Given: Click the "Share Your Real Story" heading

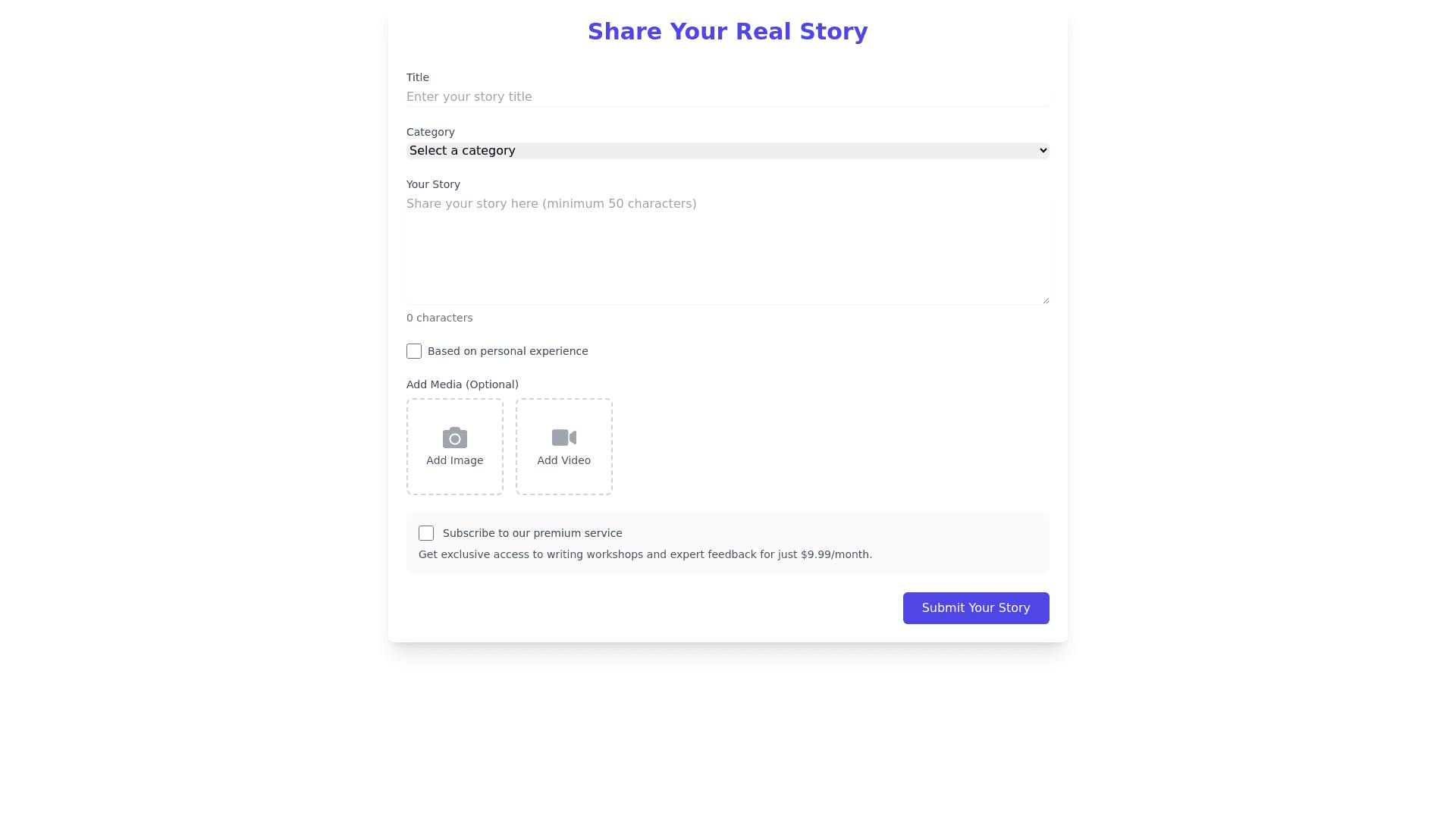Looking at the screenshot, I should (727, 32).
